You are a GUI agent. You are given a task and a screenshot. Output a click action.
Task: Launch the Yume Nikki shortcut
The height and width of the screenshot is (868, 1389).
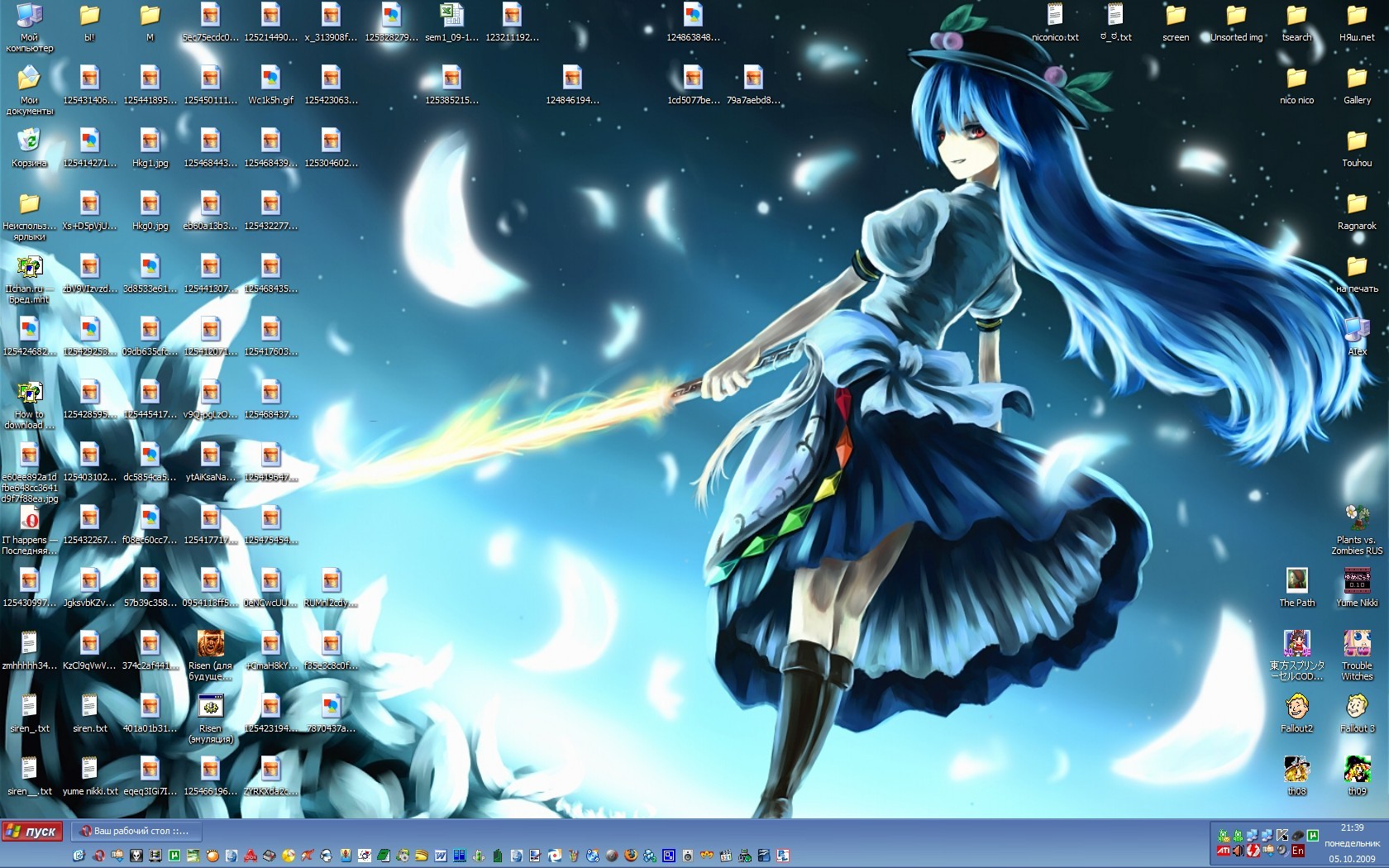[x=1357, y=587]
